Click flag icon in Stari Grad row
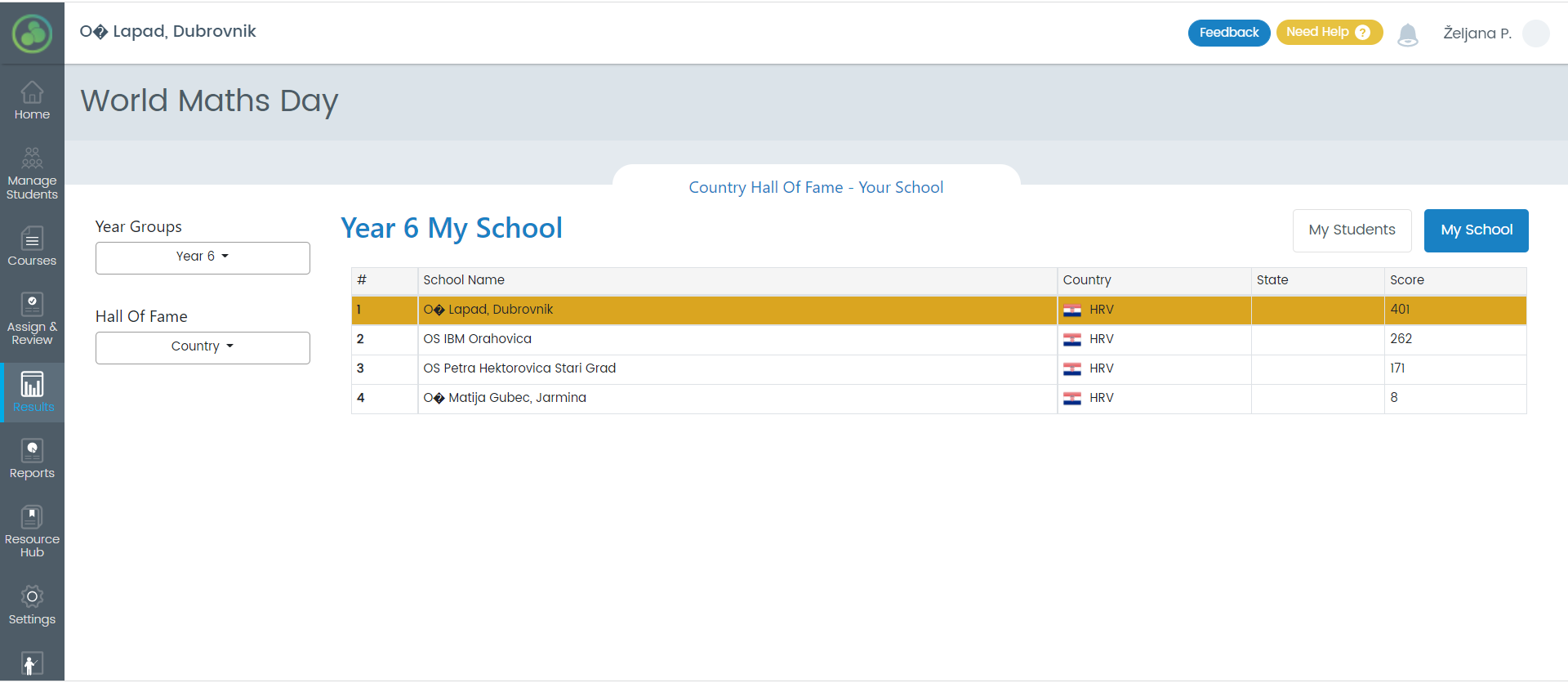Screen dimensions: 1568x683 point(1072,368)
